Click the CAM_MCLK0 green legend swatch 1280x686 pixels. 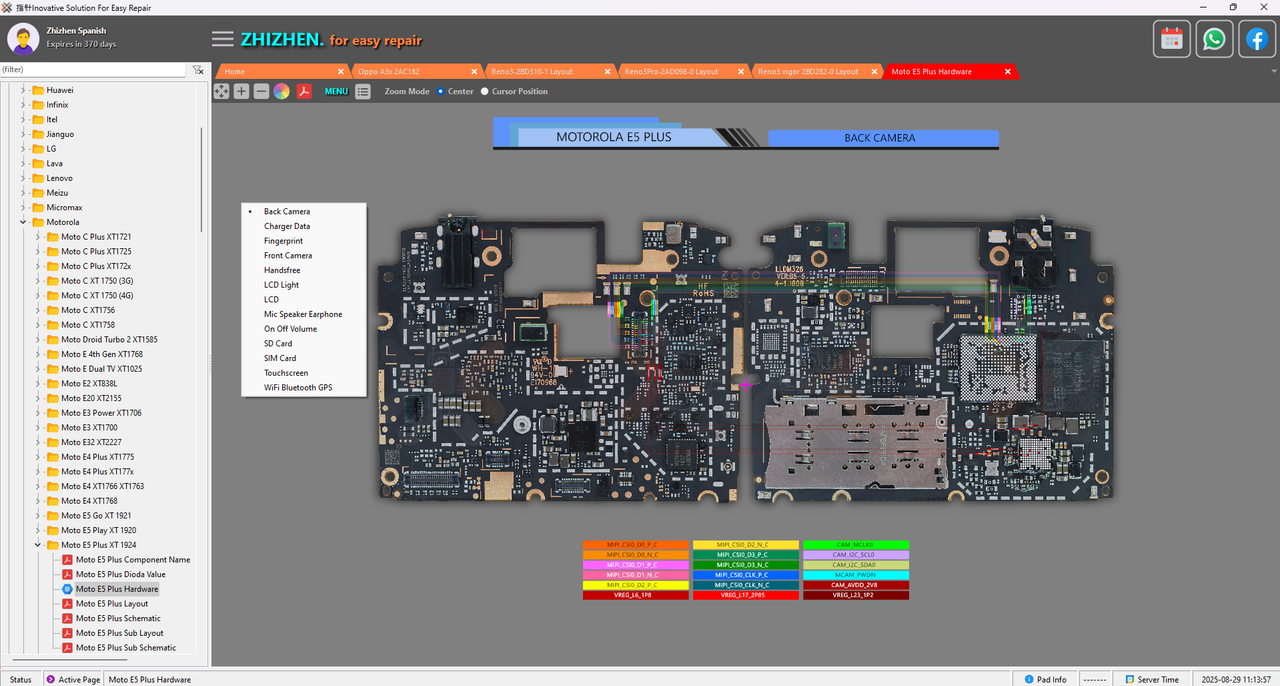tap(855, 545)
